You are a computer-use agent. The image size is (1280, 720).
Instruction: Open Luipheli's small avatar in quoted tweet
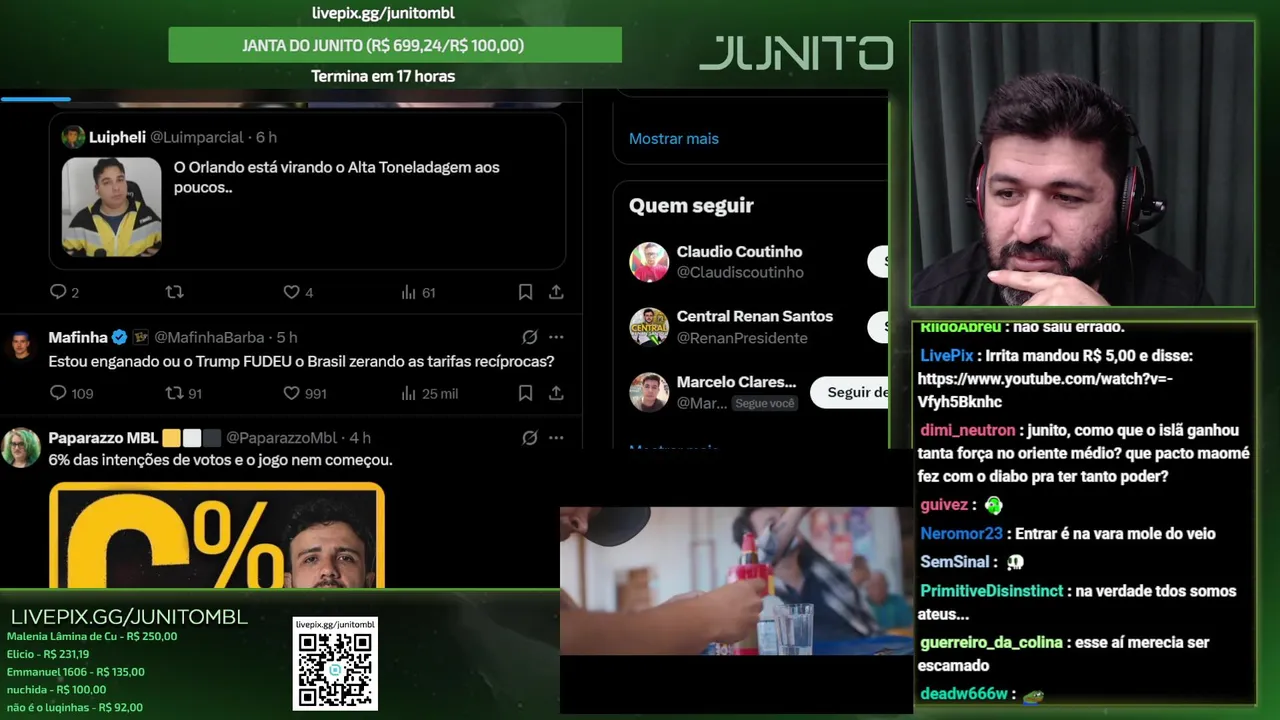click(x=73, y=137)
